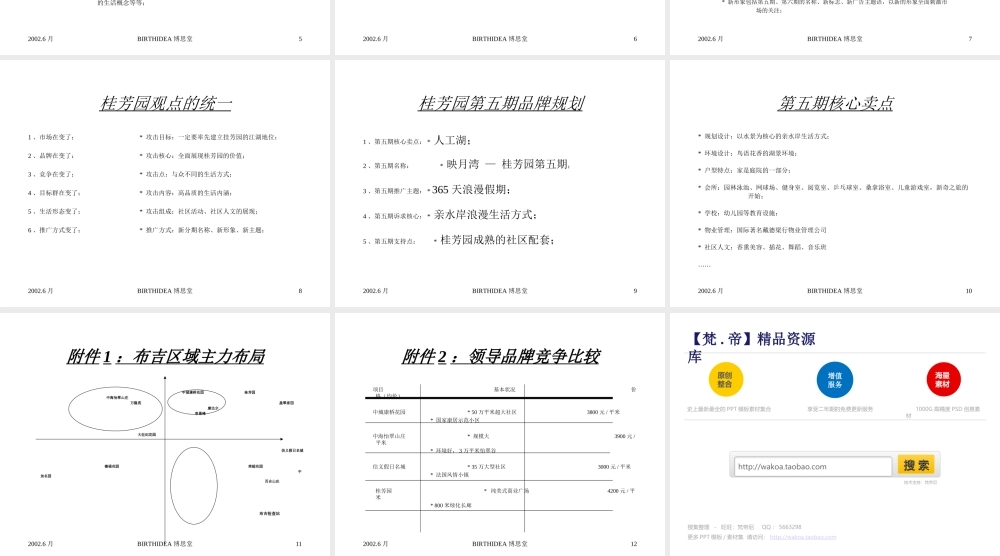1000x556 pixels.
Task: Click the list item 4、目标群在变了
Action: 54,193
